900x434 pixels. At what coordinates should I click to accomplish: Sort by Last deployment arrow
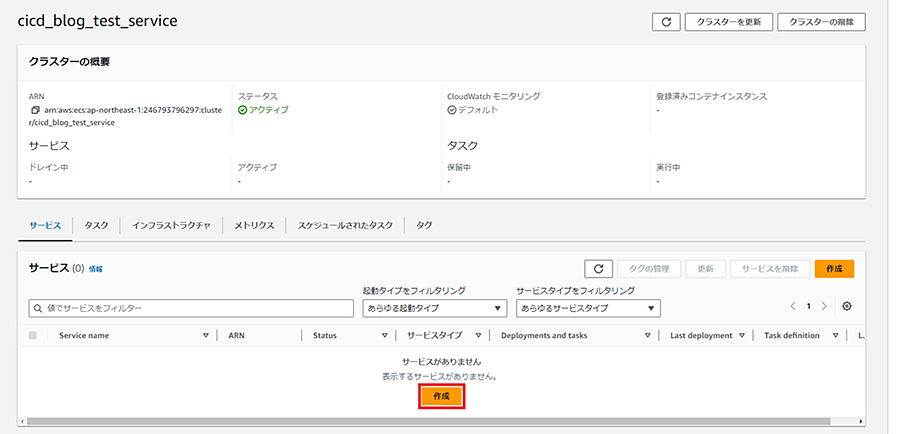pos(742,336)
